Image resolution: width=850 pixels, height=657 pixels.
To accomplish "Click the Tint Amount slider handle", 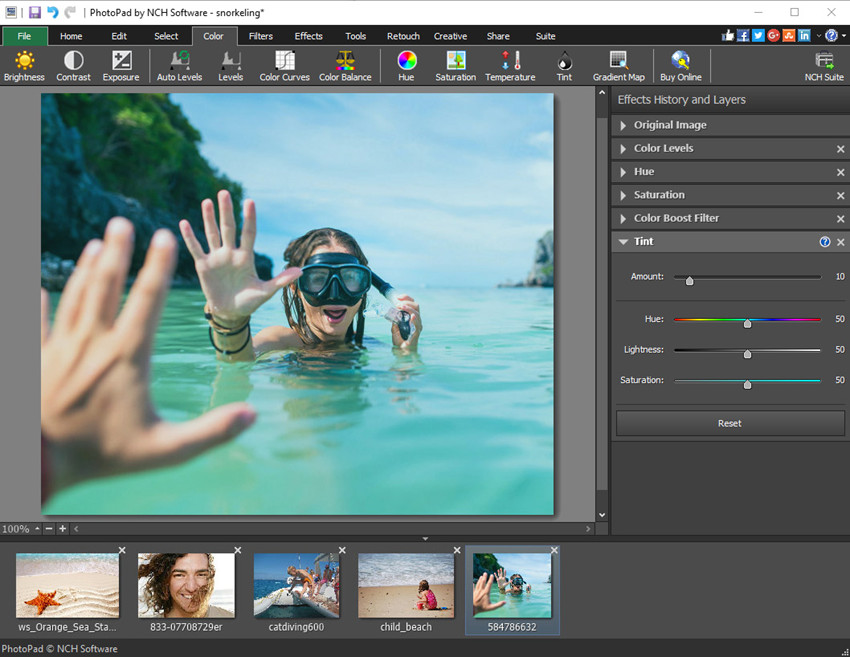I will click(689, 281).
